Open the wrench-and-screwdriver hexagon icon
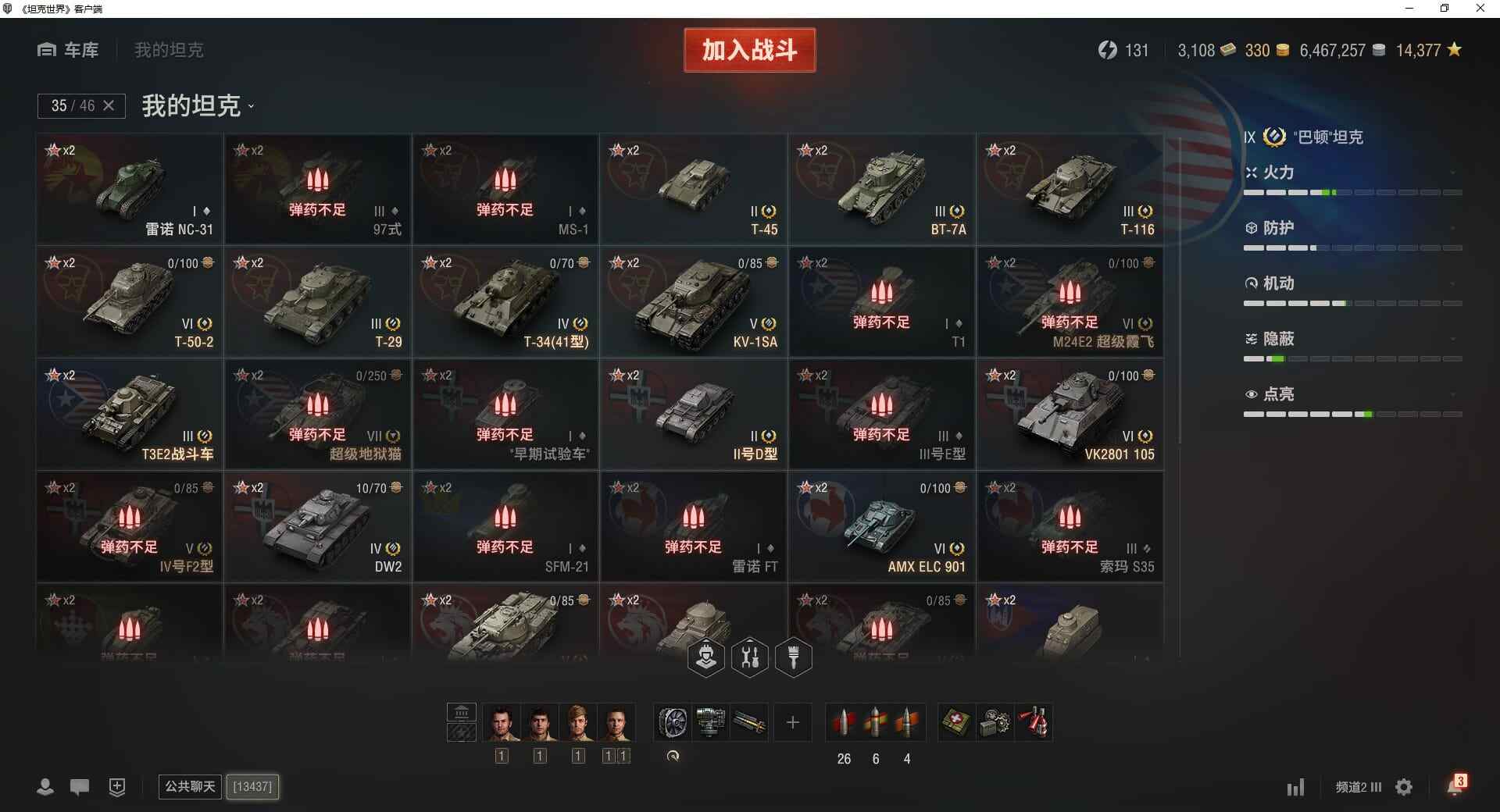Viewport: 1500px width, 812px height. click(x=750, y=657)
